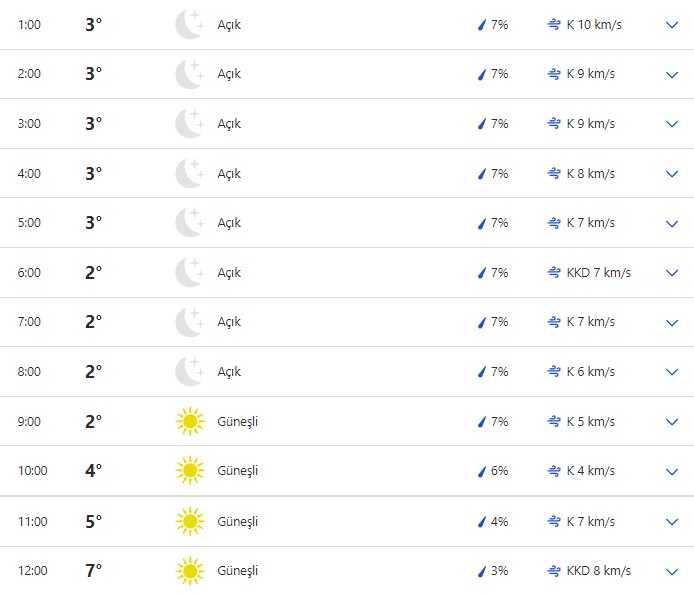Click the KKD 8 km/s wind text
The height and width of the screenshot is (595, 694).
pos(598,571)
